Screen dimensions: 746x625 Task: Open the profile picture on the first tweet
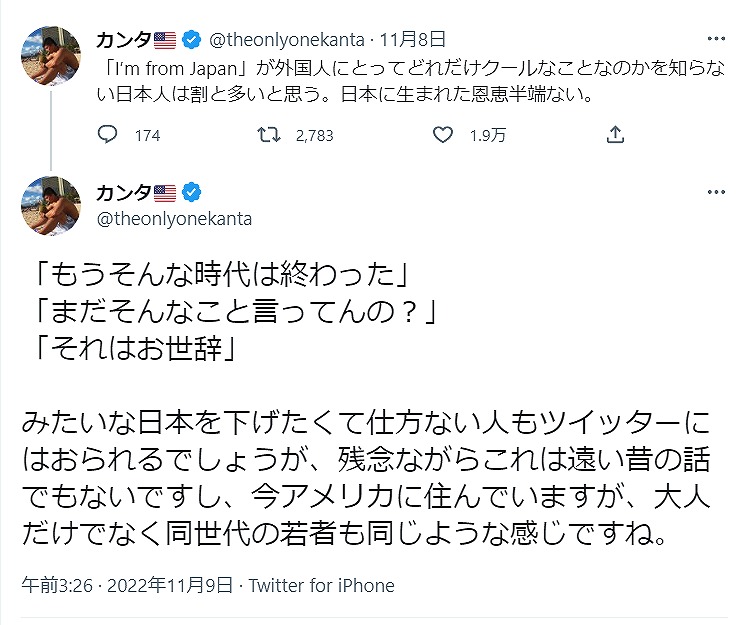tap(50, 55)
